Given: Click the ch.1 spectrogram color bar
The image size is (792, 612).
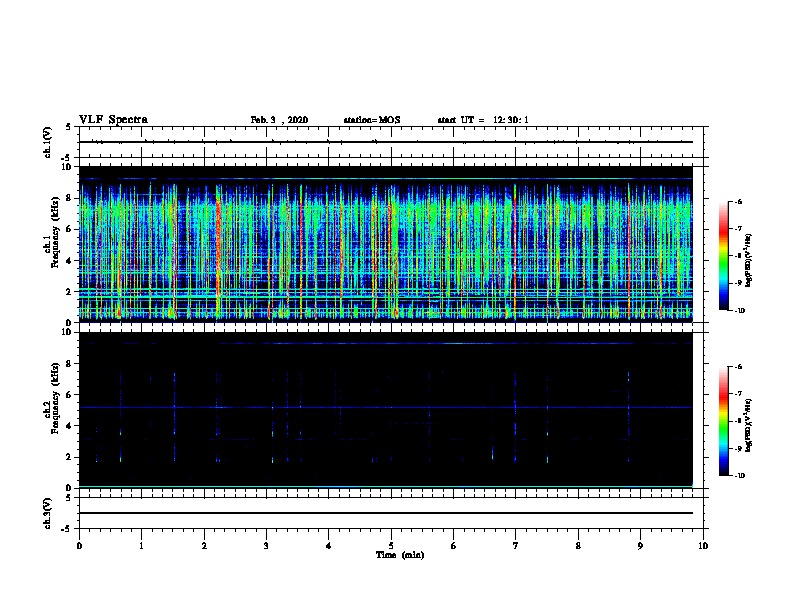Looking at the screenshot, I should [x=723, y=256].
